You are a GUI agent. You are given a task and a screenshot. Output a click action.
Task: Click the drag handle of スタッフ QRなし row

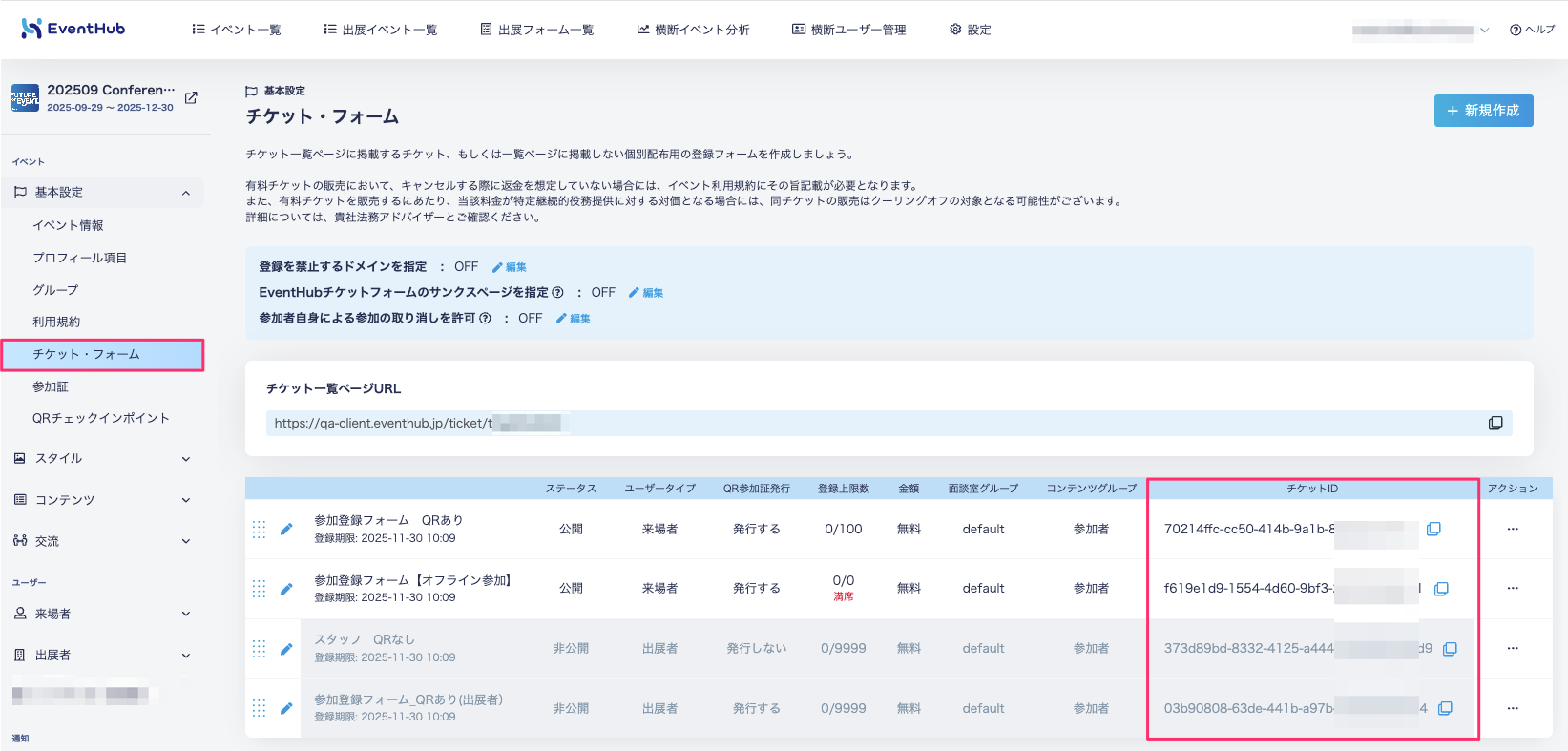click(x=259, y=649)
